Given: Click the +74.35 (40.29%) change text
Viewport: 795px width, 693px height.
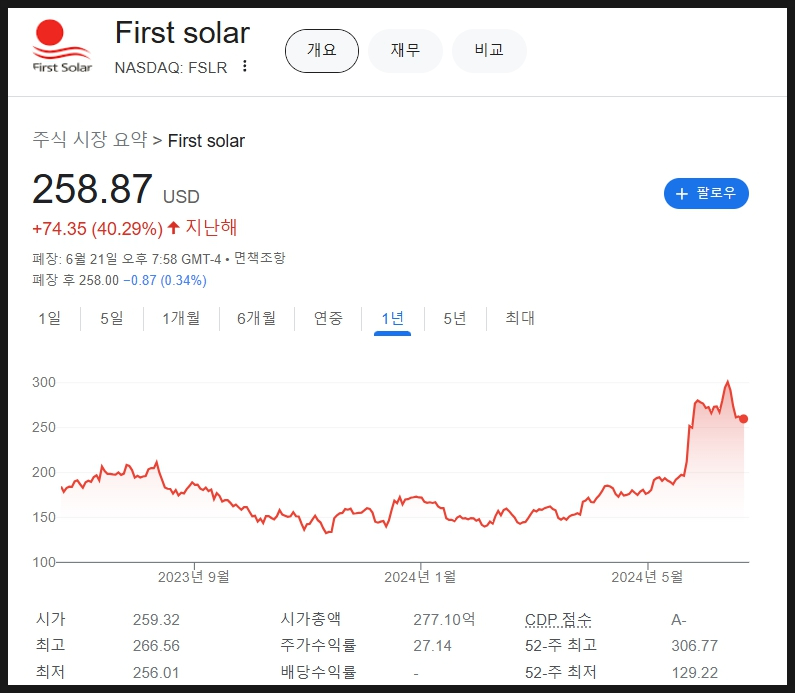Looking at the screenshot, I should [x=97, y=229].
